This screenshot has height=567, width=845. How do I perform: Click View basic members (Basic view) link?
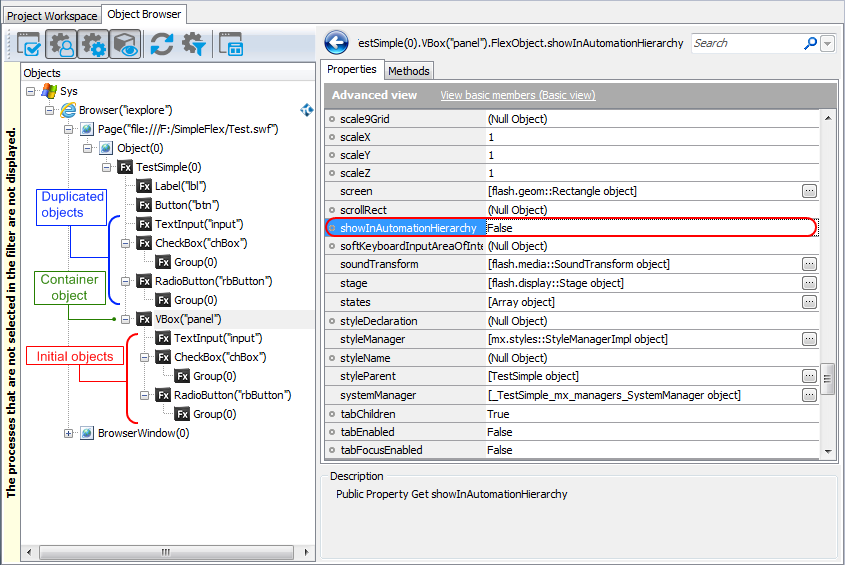(x=517, y=95)
